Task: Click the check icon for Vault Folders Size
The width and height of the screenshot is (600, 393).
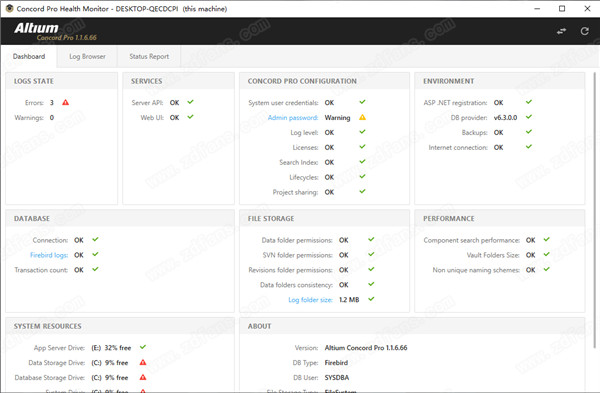Action: click(x=546, y=254)
